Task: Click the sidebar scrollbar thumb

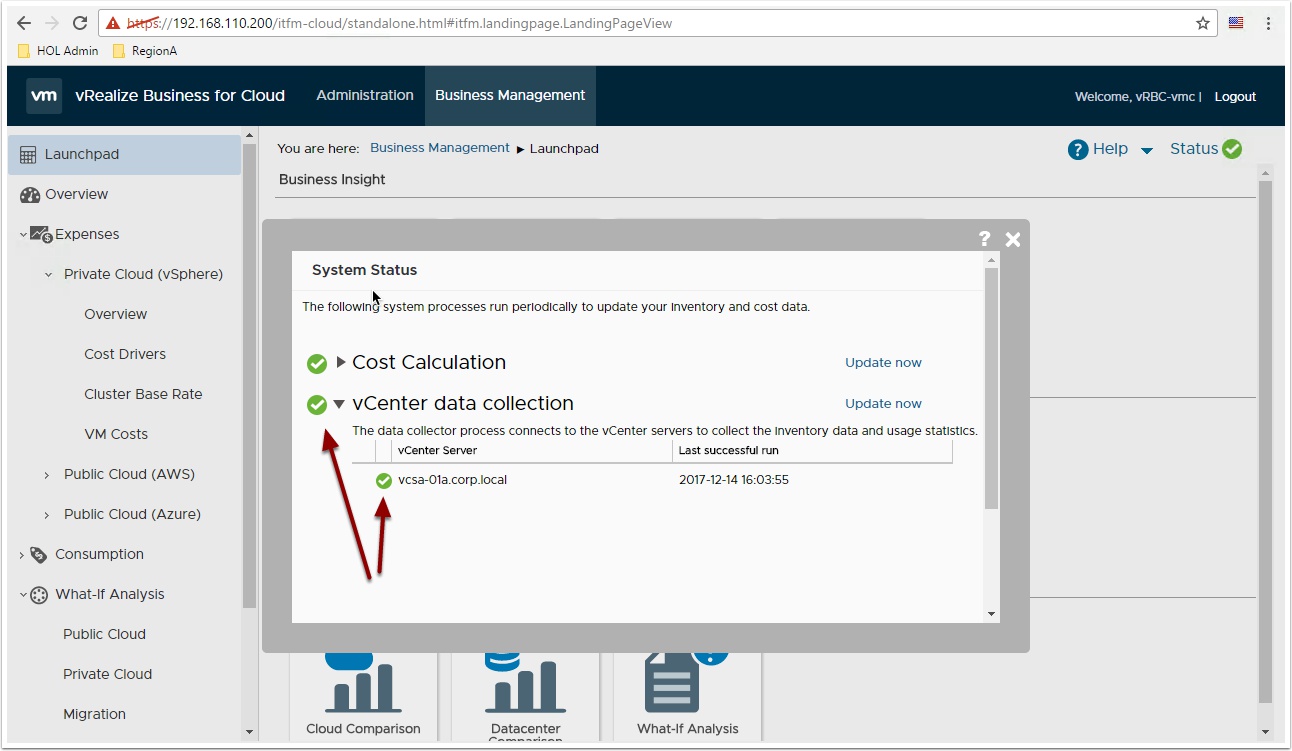Action: point(249,375)
